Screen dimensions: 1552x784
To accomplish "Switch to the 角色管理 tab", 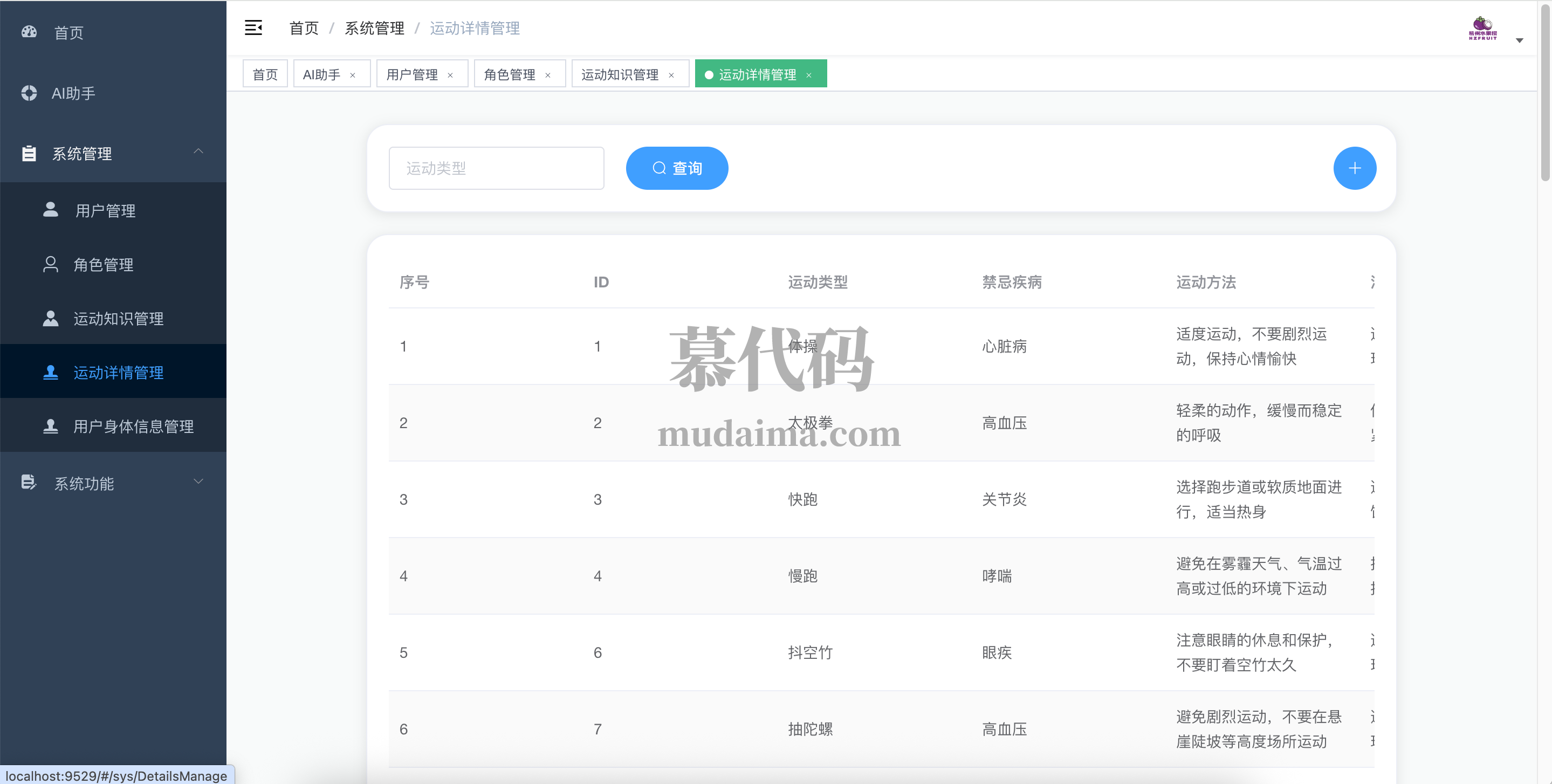I will [510, 74].
